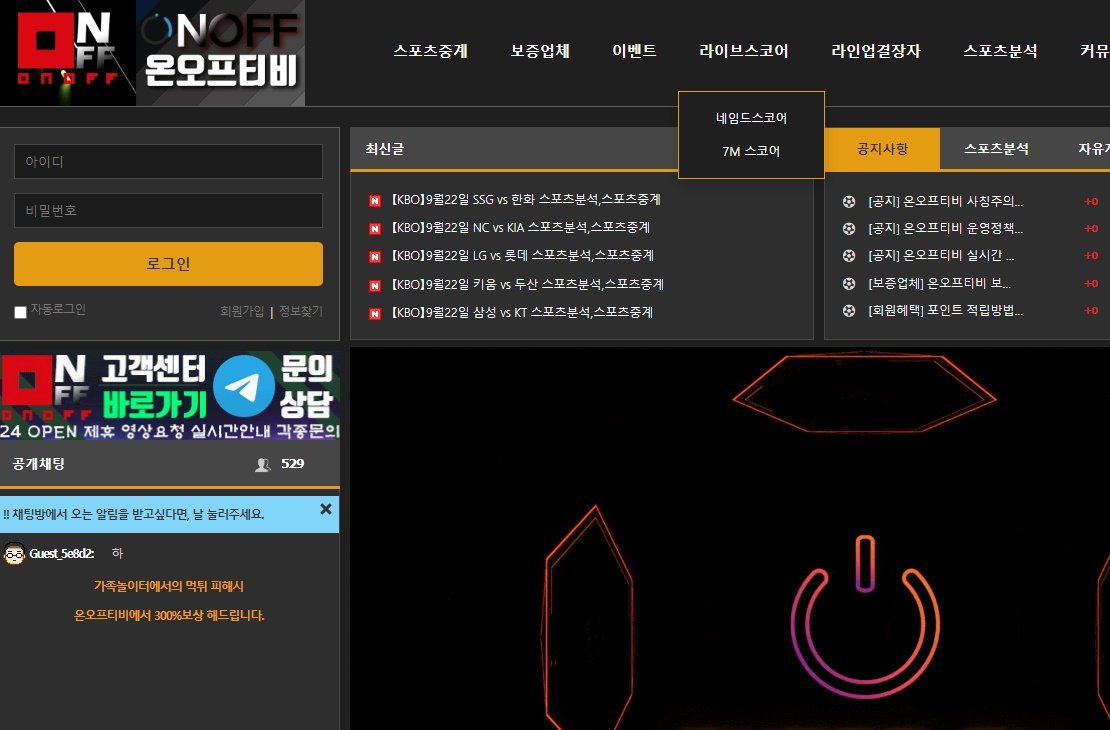1110x730 pixels.
Task: Dismiss the chat notification banner
Action: (326, 509)
